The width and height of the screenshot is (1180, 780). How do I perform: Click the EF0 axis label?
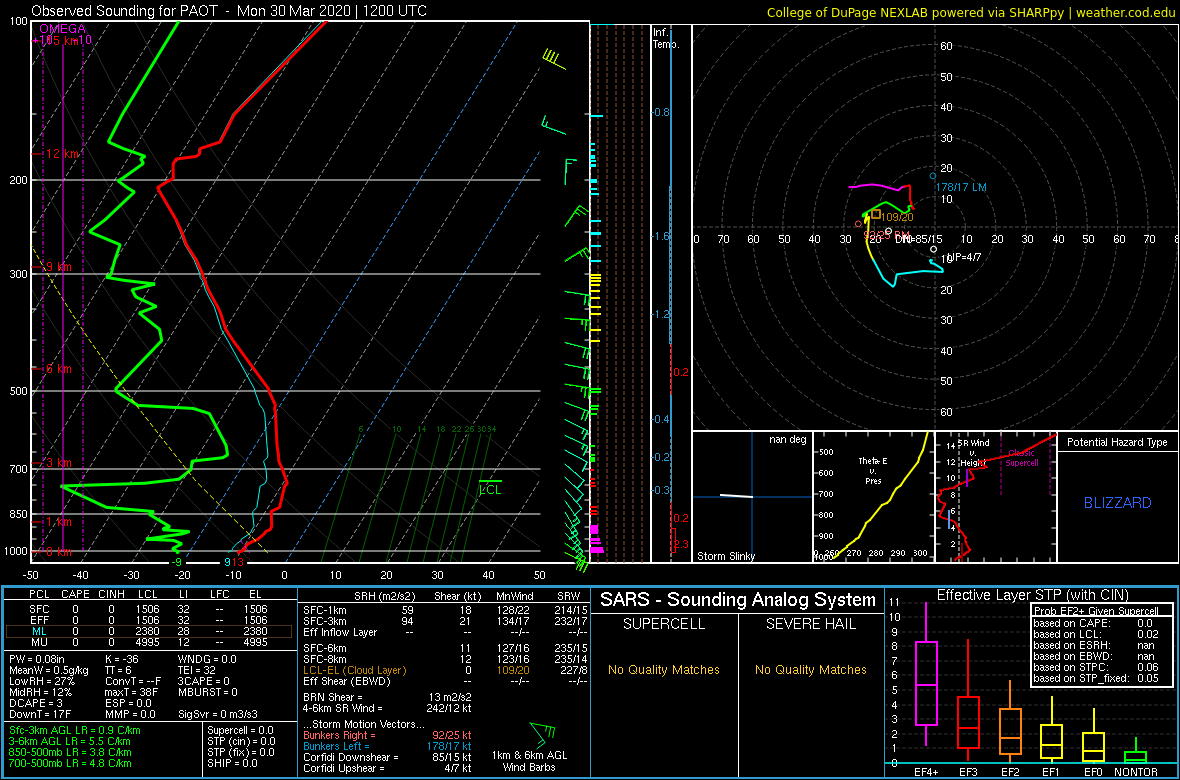tap(1094, 772)
